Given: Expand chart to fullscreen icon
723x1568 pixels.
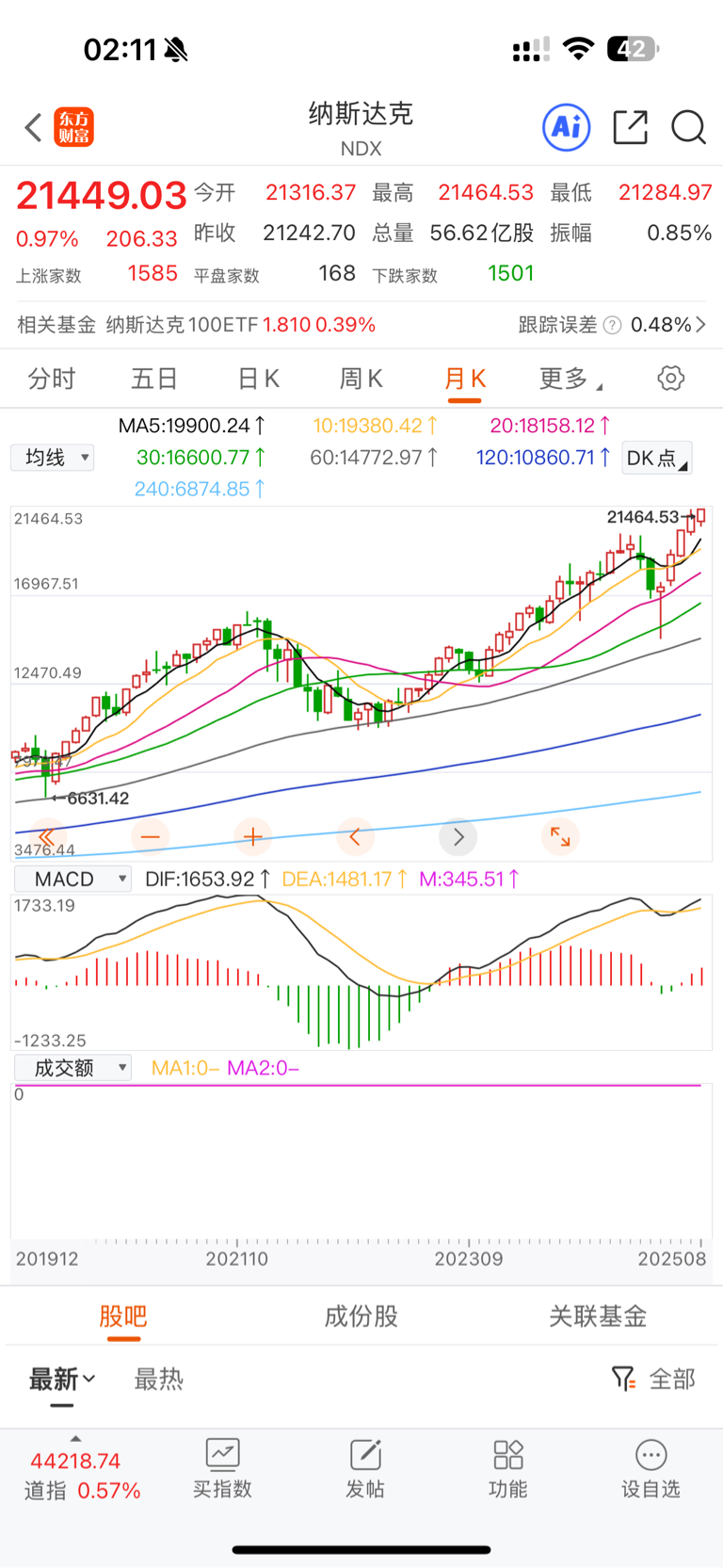Looking at the screenshot, I should 560,836.
